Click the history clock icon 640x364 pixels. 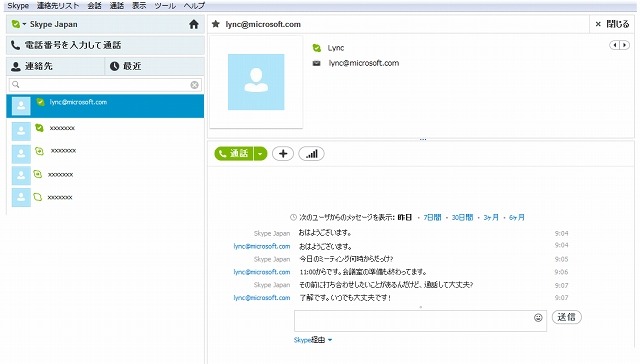point(293,218)
